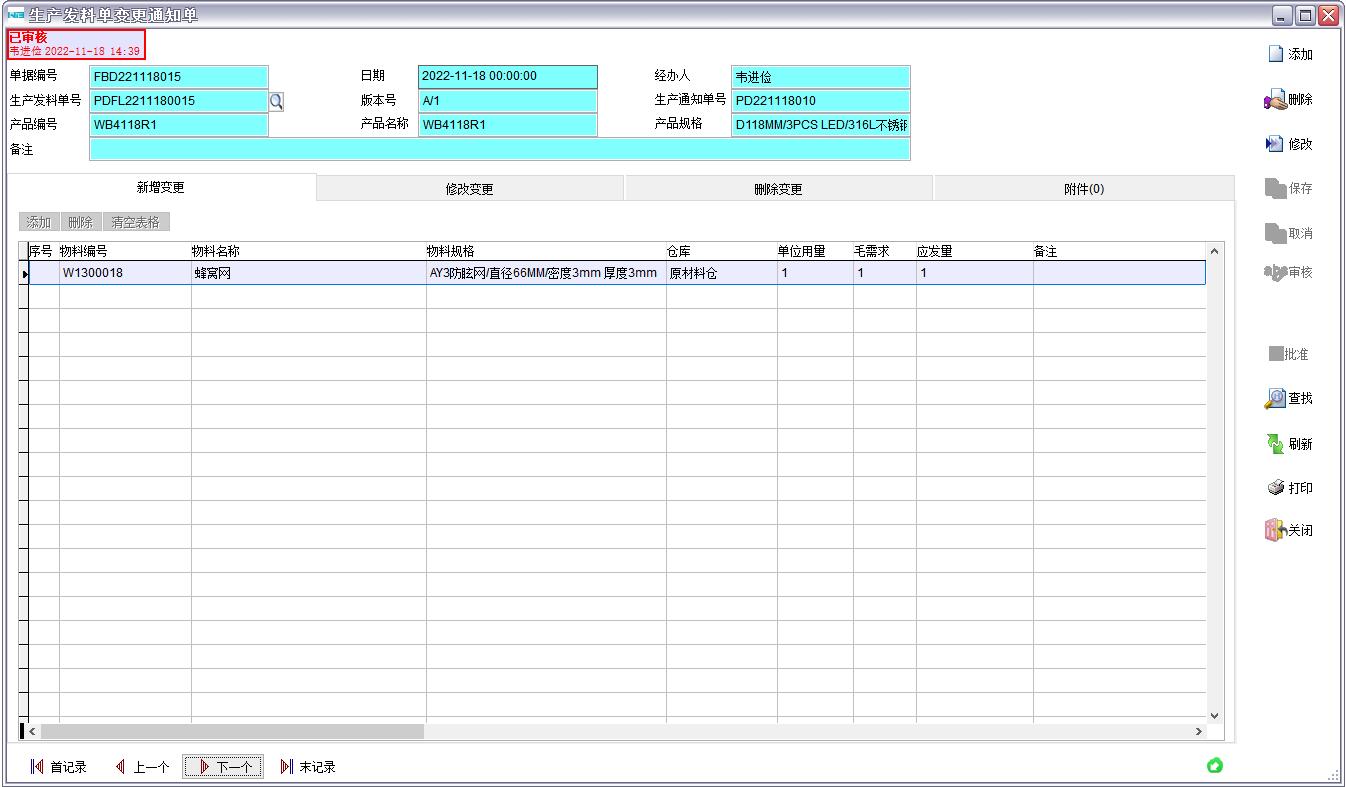Close form using 关闭 icon
Screen dimensions: 1346x787
coord(1275,531)
